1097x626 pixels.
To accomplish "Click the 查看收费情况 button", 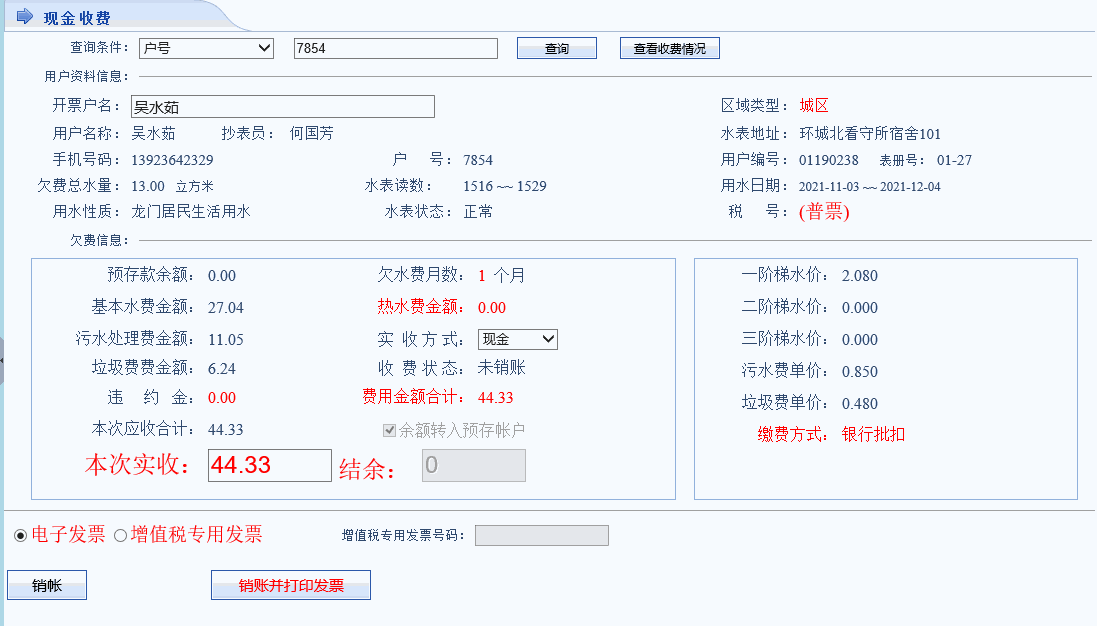I will (x=669, y=48).
